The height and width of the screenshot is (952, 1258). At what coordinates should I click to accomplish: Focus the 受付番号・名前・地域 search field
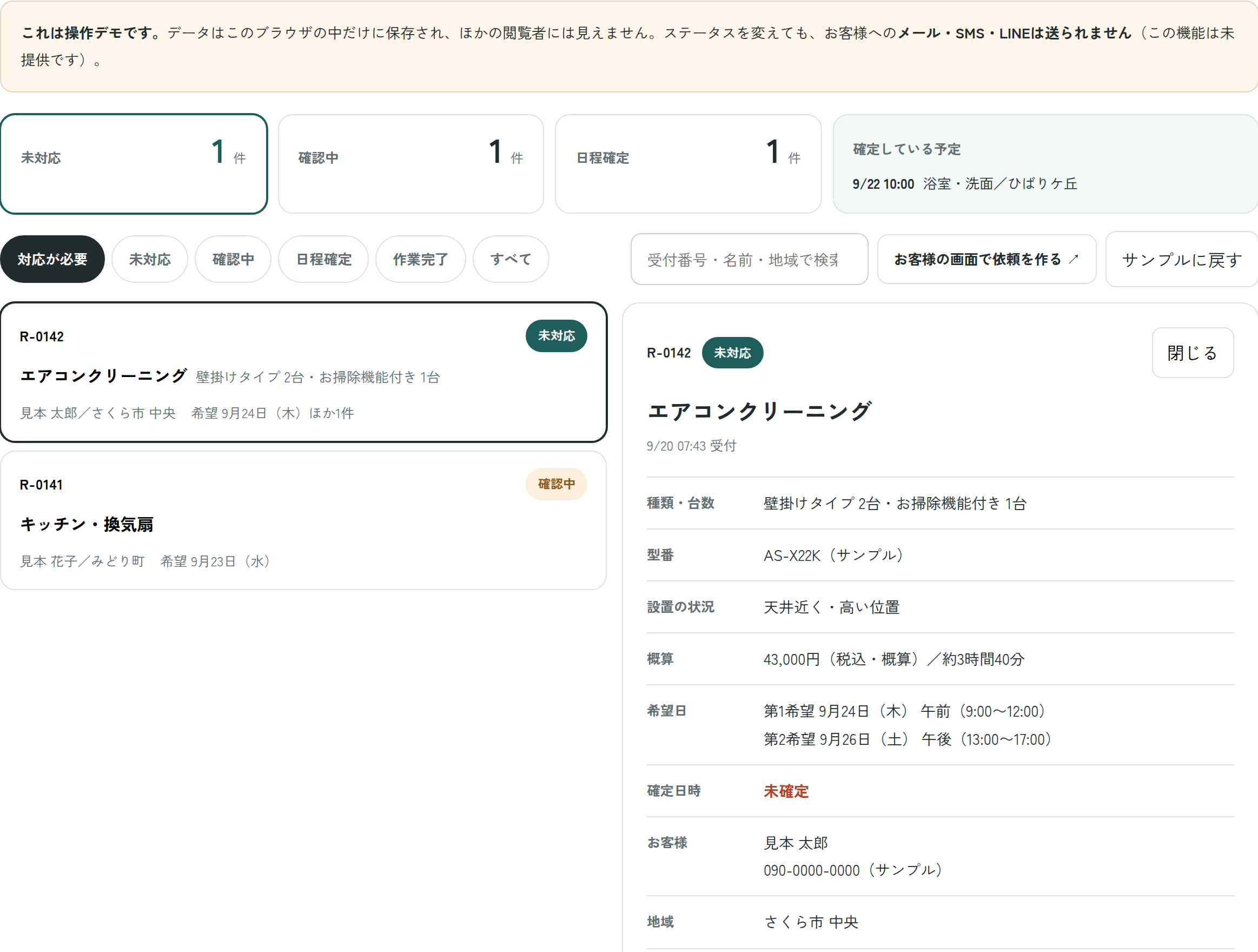(x=749, y=259)
